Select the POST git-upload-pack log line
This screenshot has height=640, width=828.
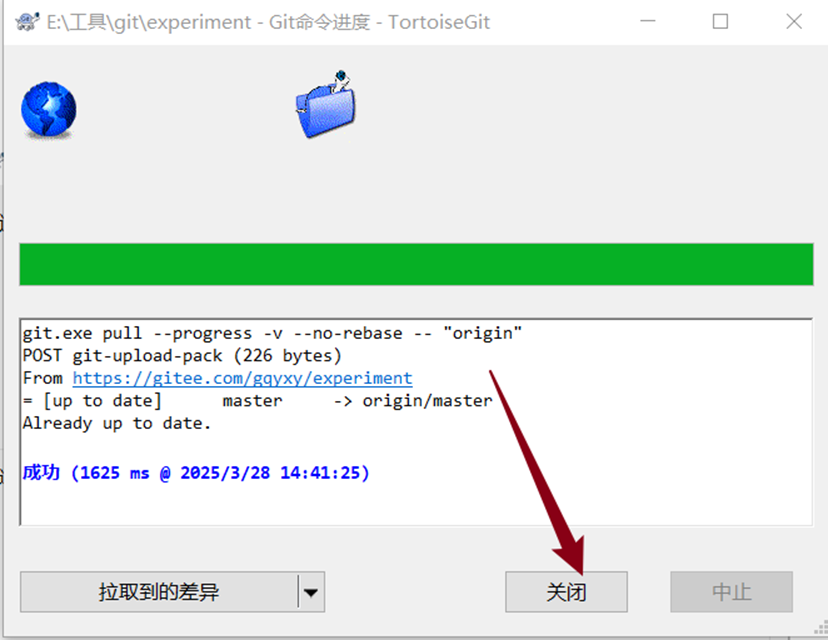pos(182,356)
